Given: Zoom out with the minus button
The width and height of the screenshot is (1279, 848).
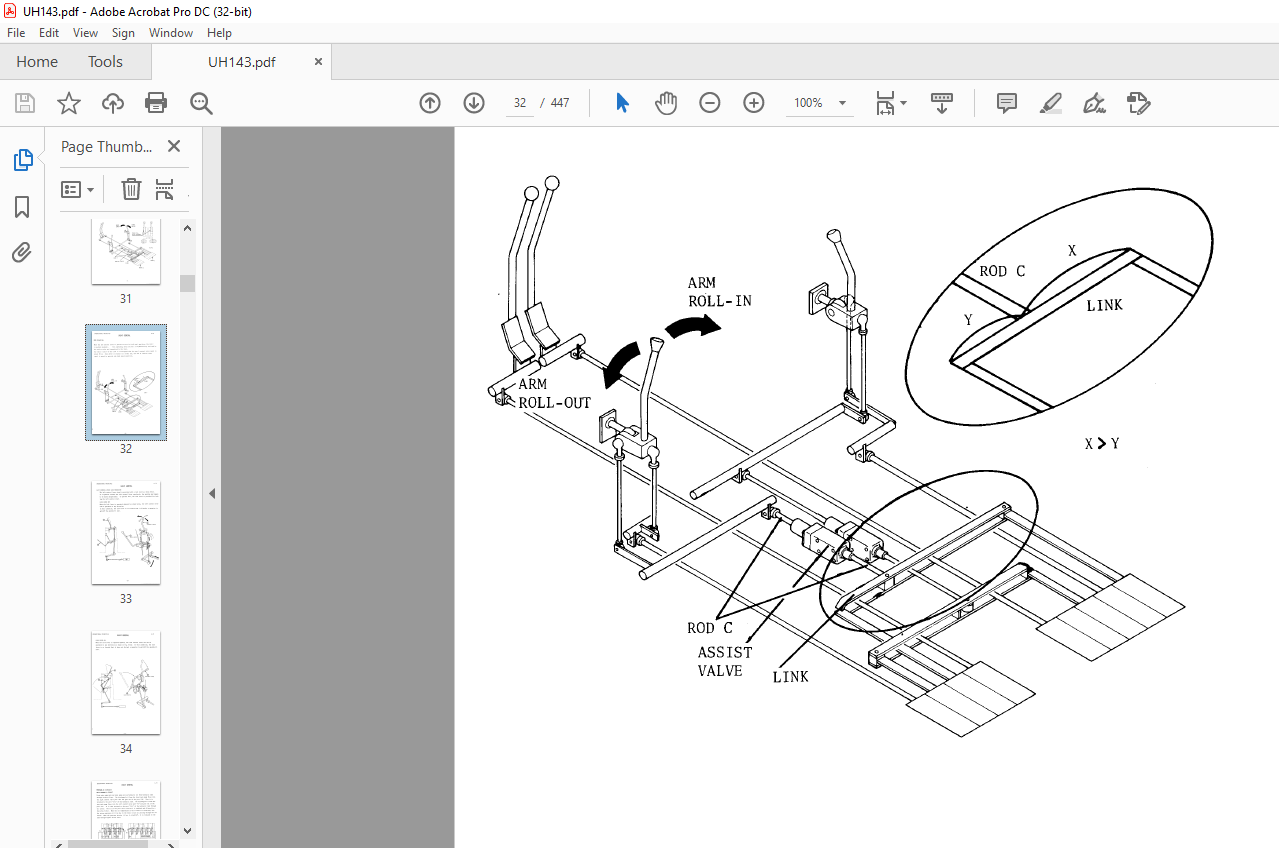Looking at the screenshot, I should (x=710, y=103).
